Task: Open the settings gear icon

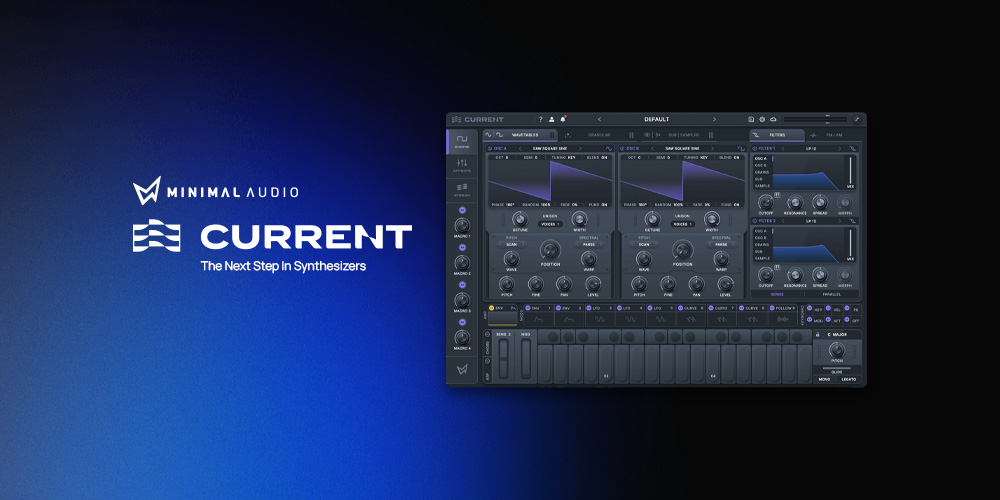Action: [761, 119]
